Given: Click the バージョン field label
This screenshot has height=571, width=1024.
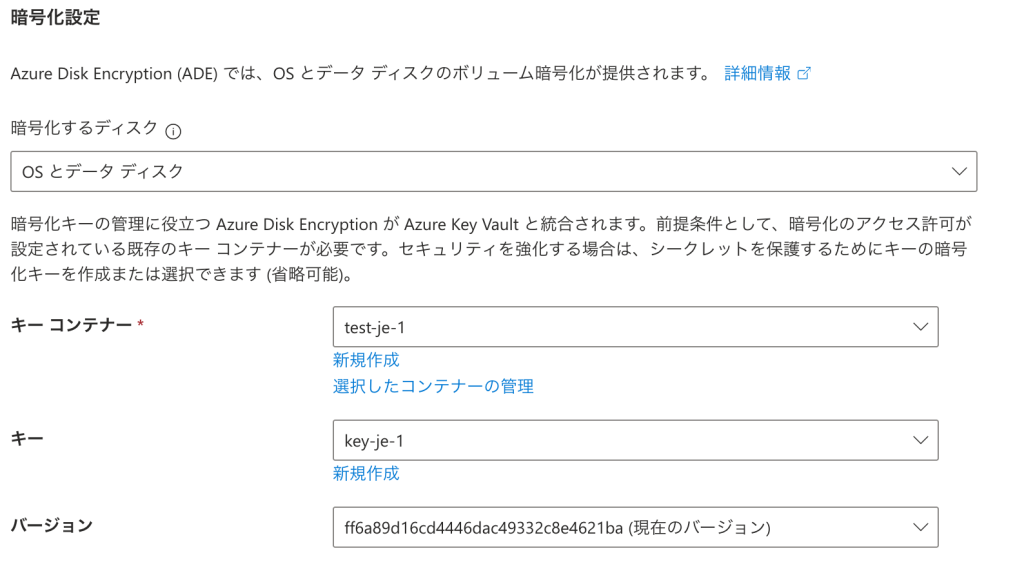Looking at the screenshot, I should [51, 525].
